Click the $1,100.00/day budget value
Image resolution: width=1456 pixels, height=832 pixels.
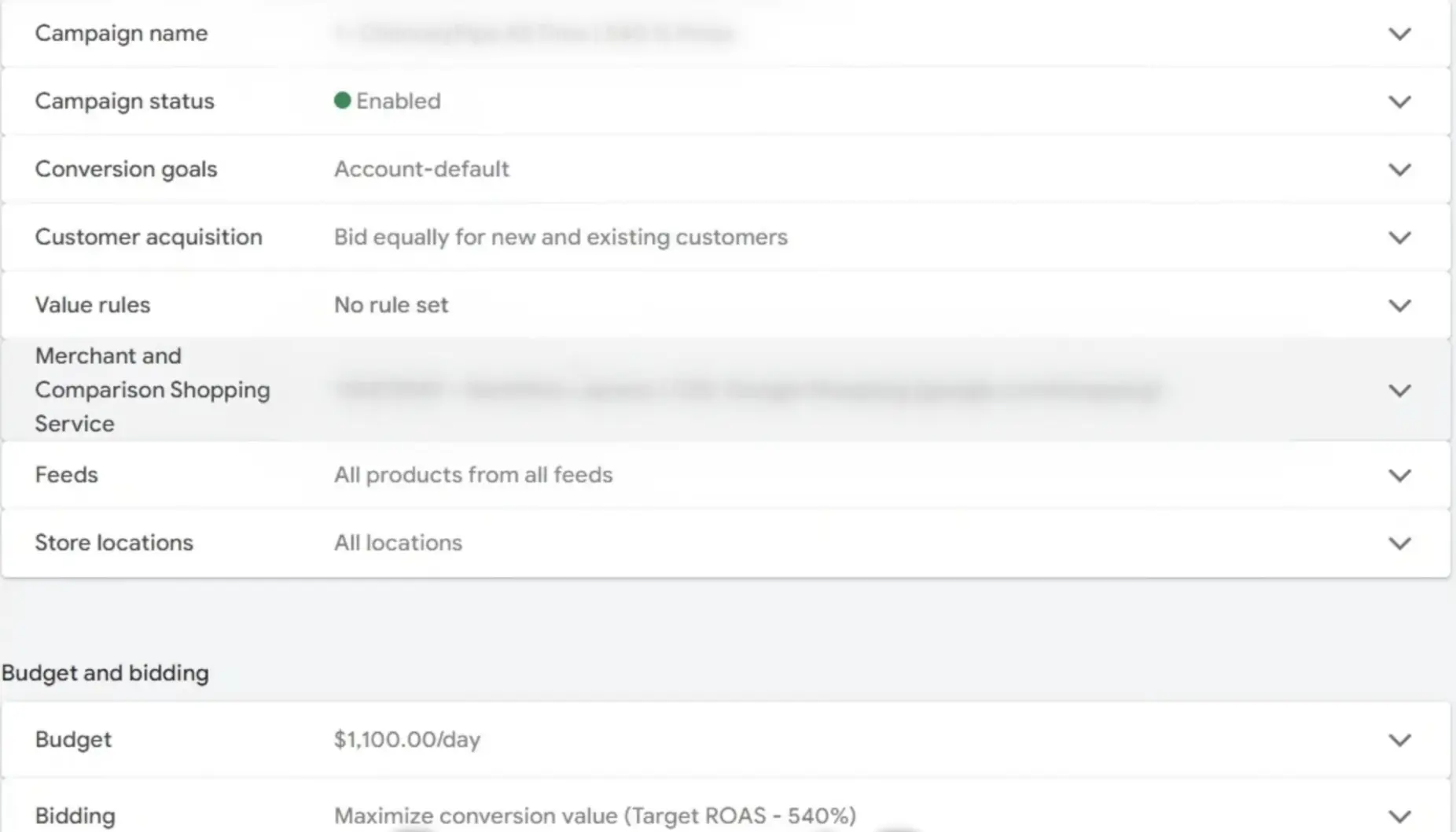(x=407, y=739)
